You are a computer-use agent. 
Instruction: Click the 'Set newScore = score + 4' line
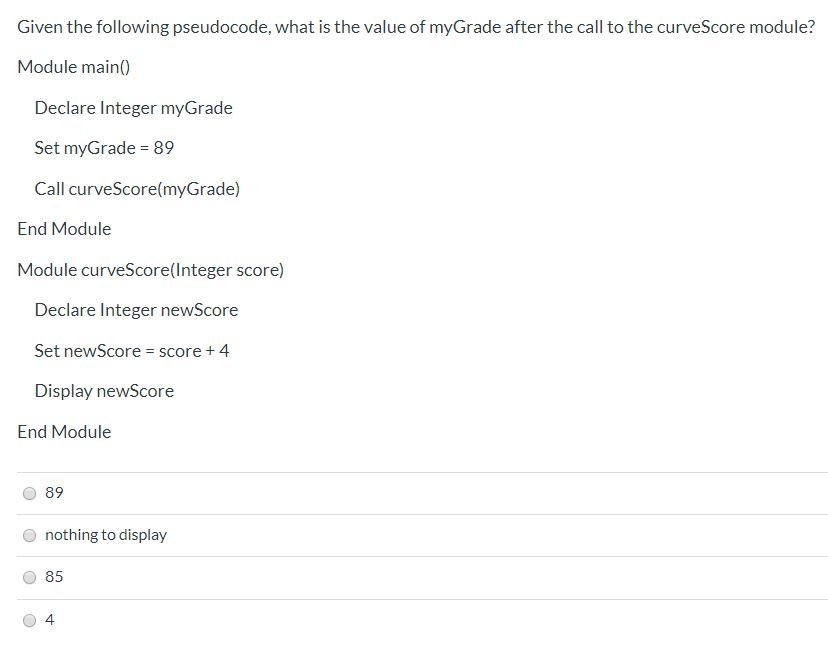pos(132,351)
